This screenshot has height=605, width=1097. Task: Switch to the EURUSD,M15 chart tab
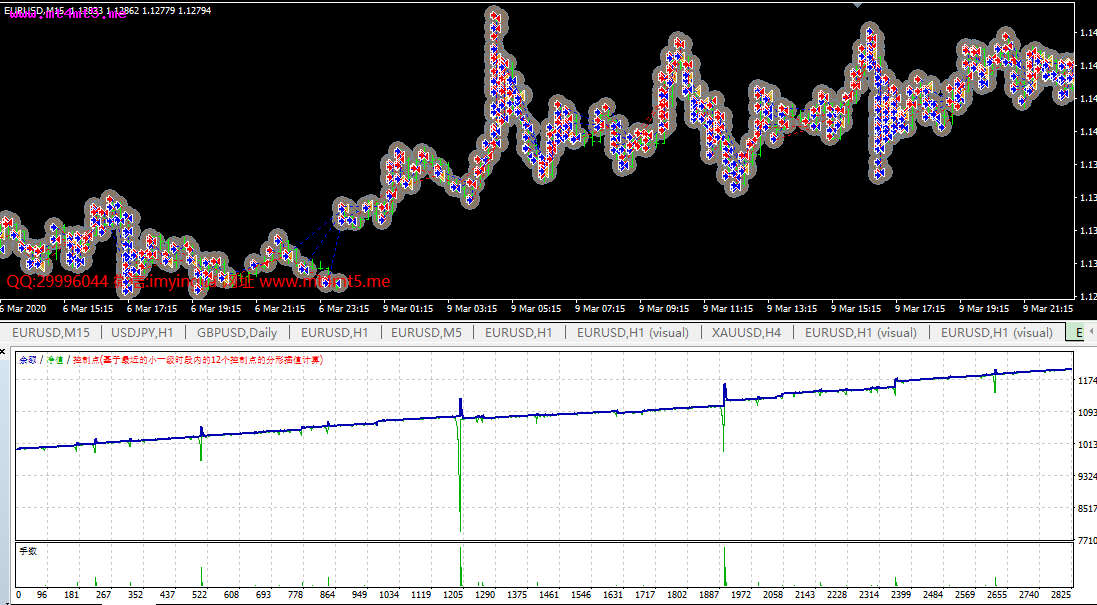click(x=50, y=332)
